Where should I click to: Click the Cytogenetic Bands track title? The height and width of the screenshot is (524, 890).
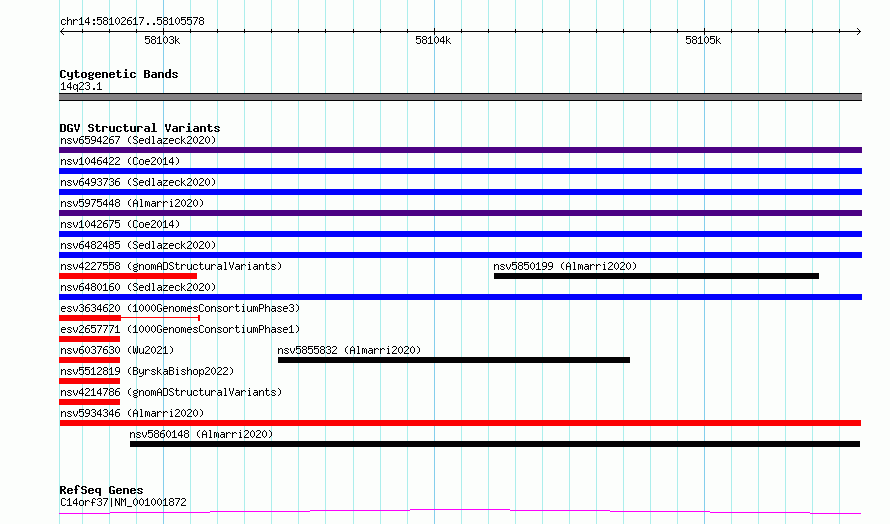pos(119,74)
